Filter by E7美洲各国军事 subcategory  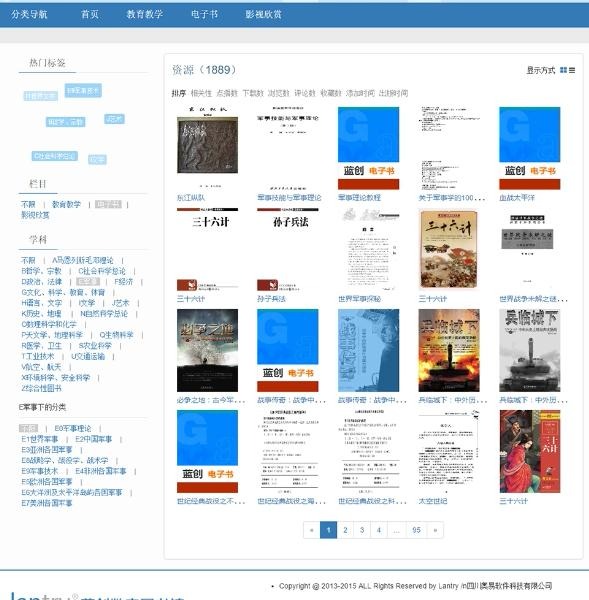point(47,503)
